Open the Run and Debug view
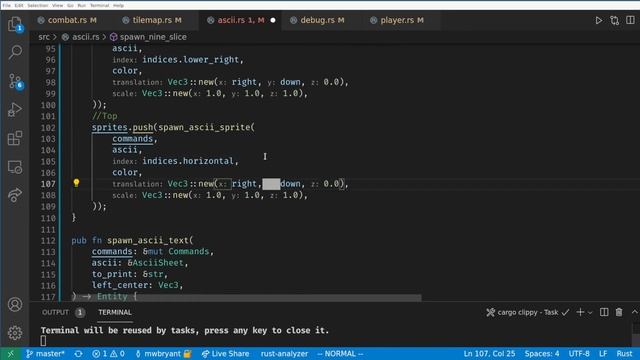Image resolution: width=640 pixels, height=360 pixels. [15, 109]
